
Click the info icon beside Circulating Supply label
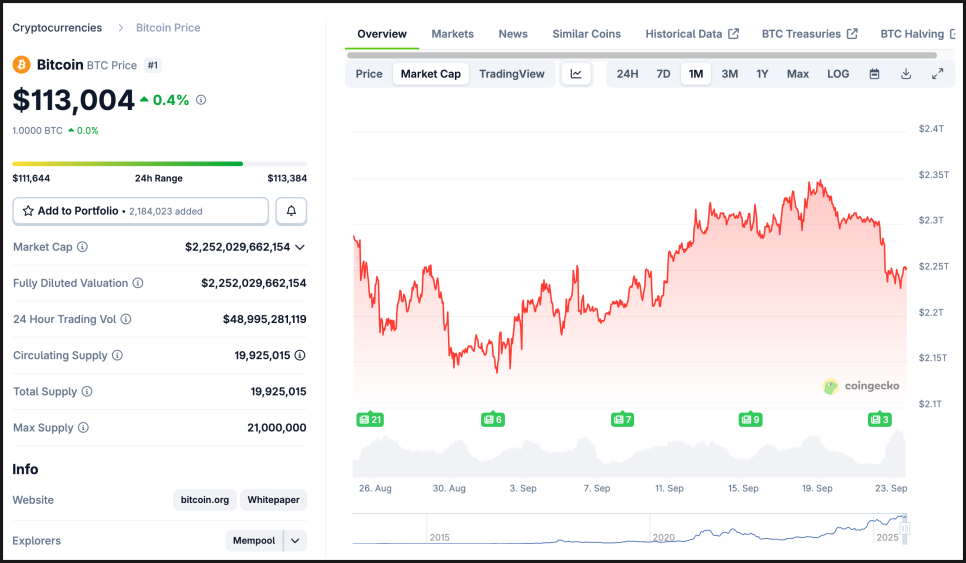[117, 355]
